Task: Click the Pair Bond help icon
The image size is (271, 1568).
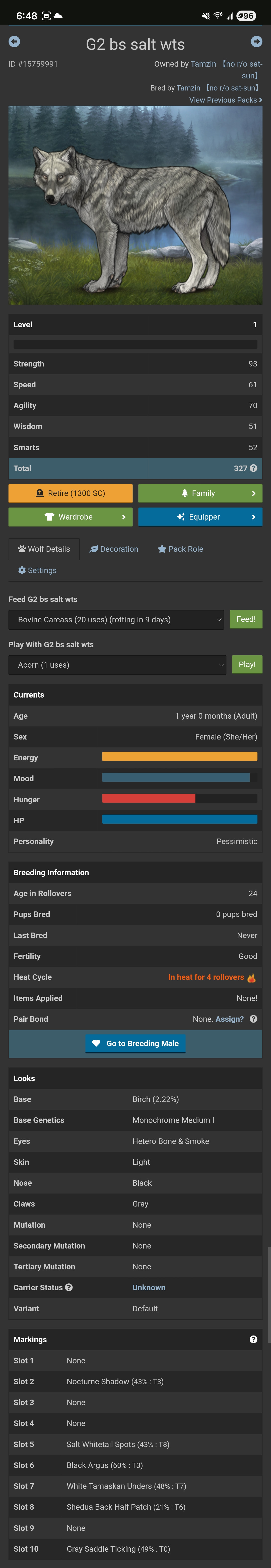Action: coord(253,1019)
